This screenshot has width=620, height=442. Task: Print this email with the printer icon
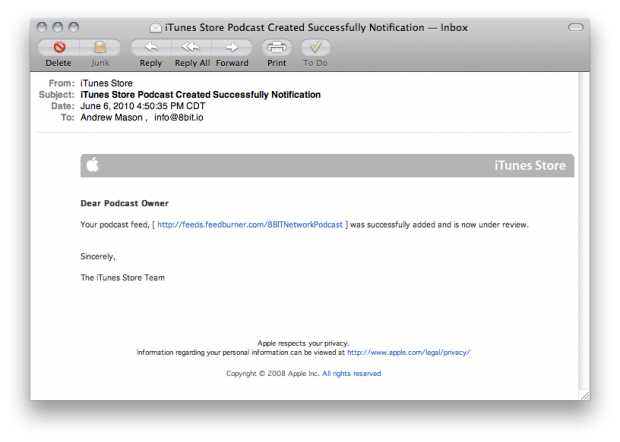[277, 47]
